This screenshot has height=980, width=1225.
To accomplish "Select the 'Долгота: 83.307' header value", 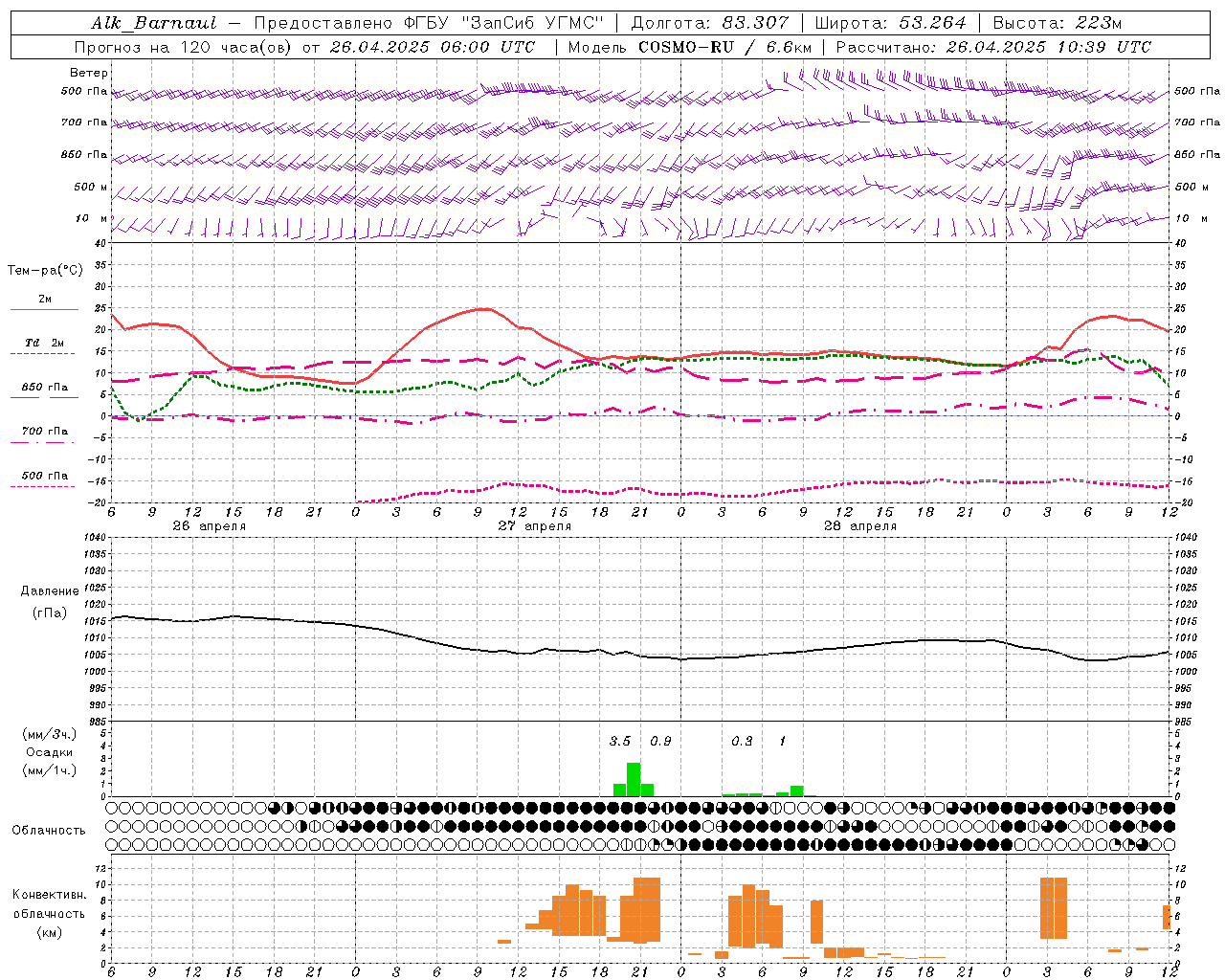I will 710,23.
